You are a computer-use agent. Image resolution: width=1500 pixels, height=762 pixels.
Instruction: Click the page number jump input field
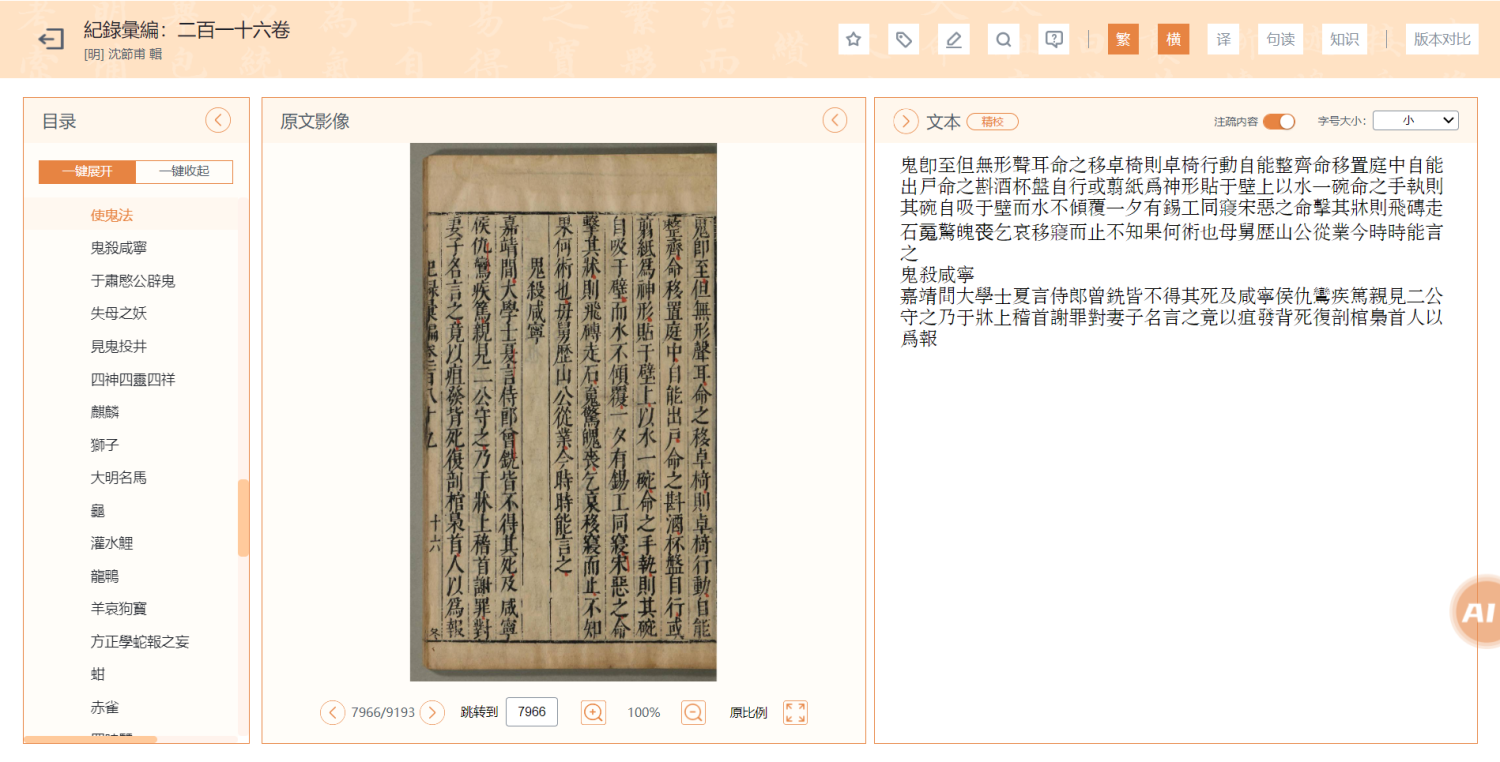tap(532, 712)
